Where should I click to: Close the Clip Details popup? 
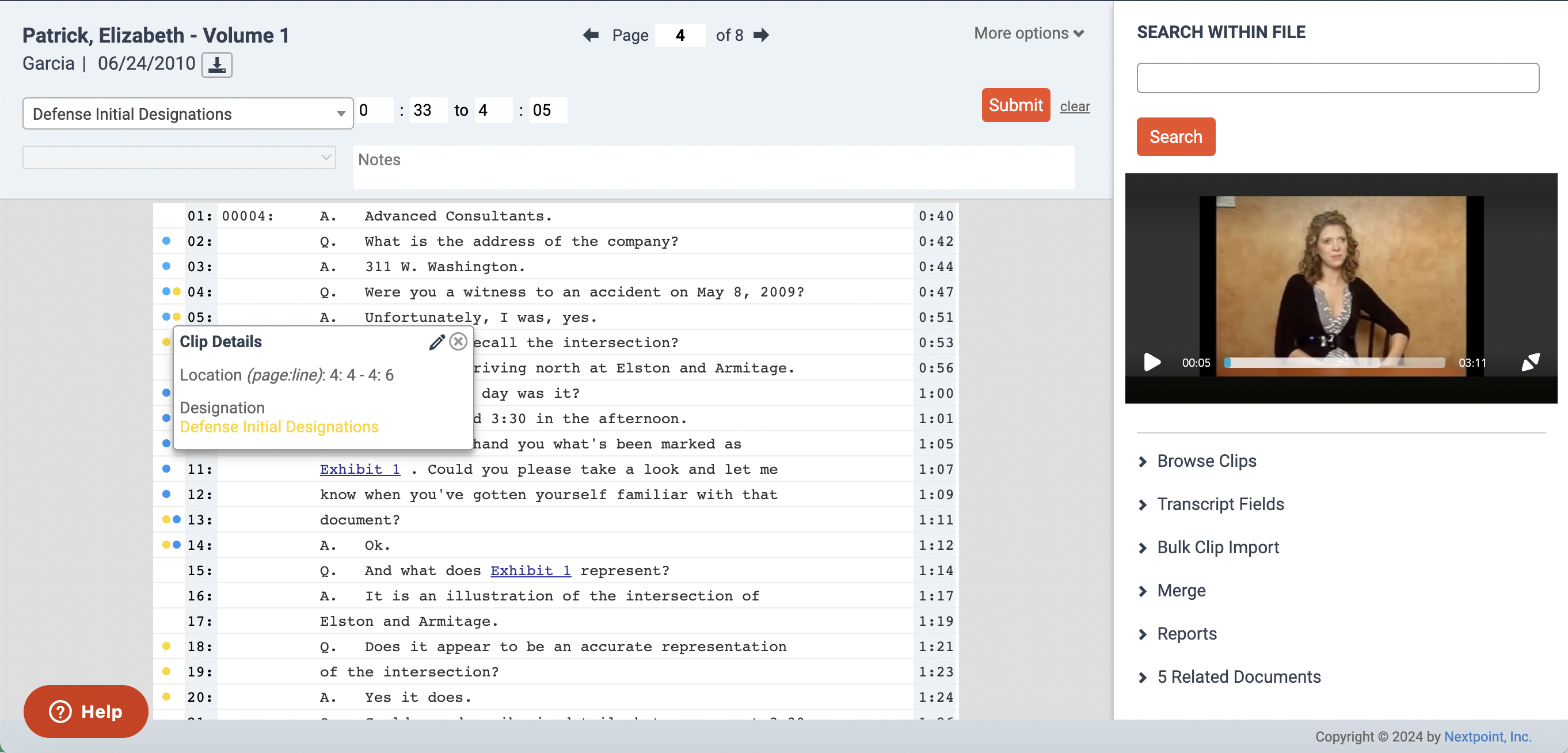(458, 341)
